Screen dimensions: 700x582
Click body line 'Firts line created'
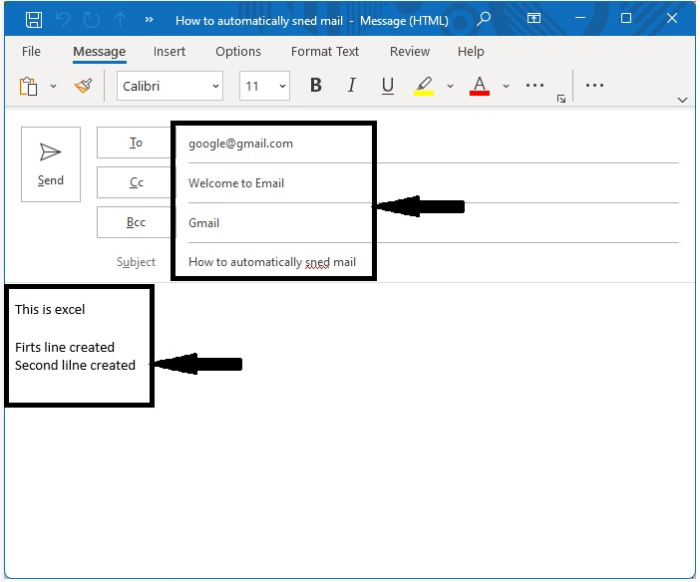65,347
